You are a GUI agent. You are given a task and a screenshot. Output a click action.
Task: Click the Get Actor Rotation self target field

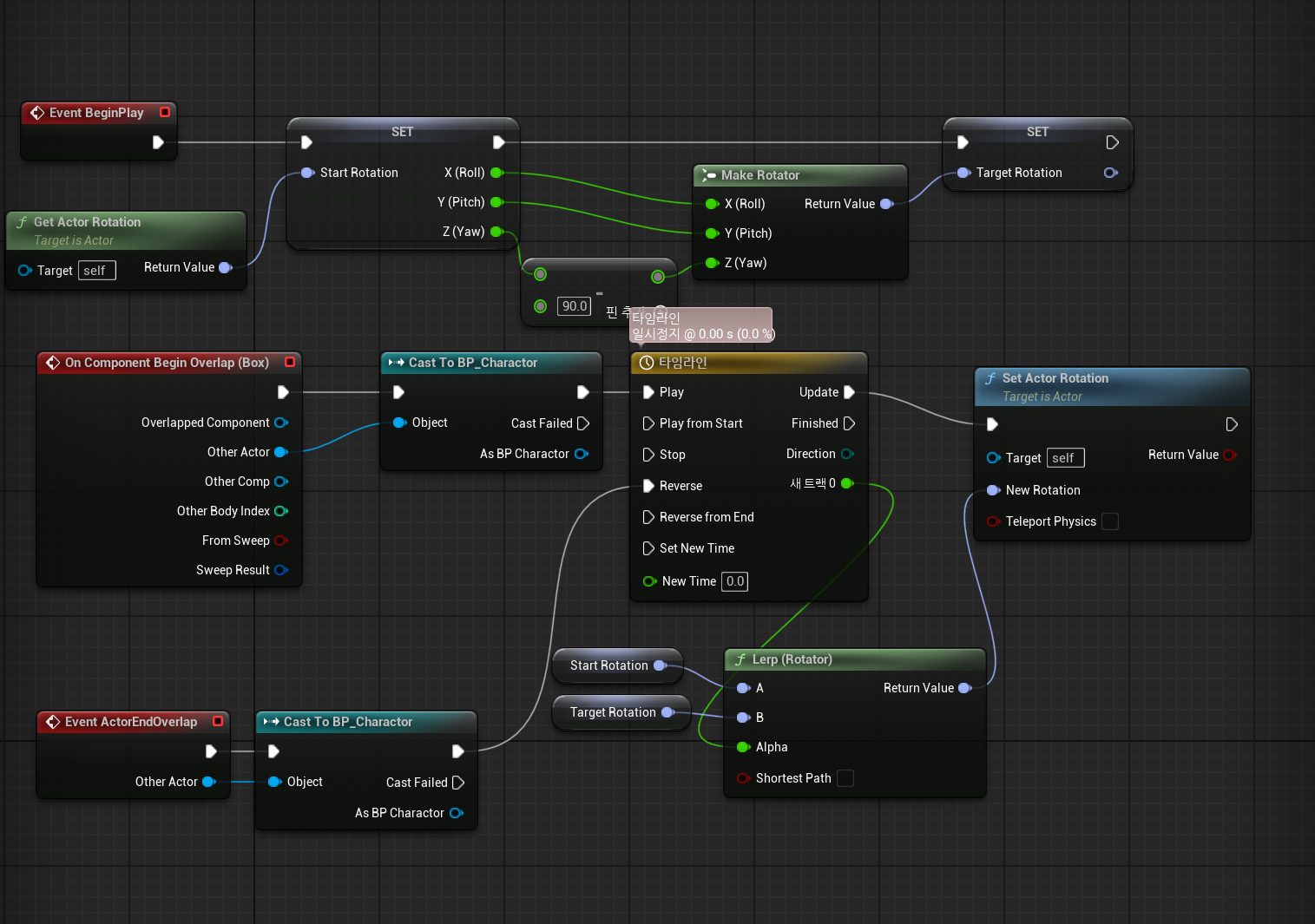pyautogui.click(x=96, y=271)
